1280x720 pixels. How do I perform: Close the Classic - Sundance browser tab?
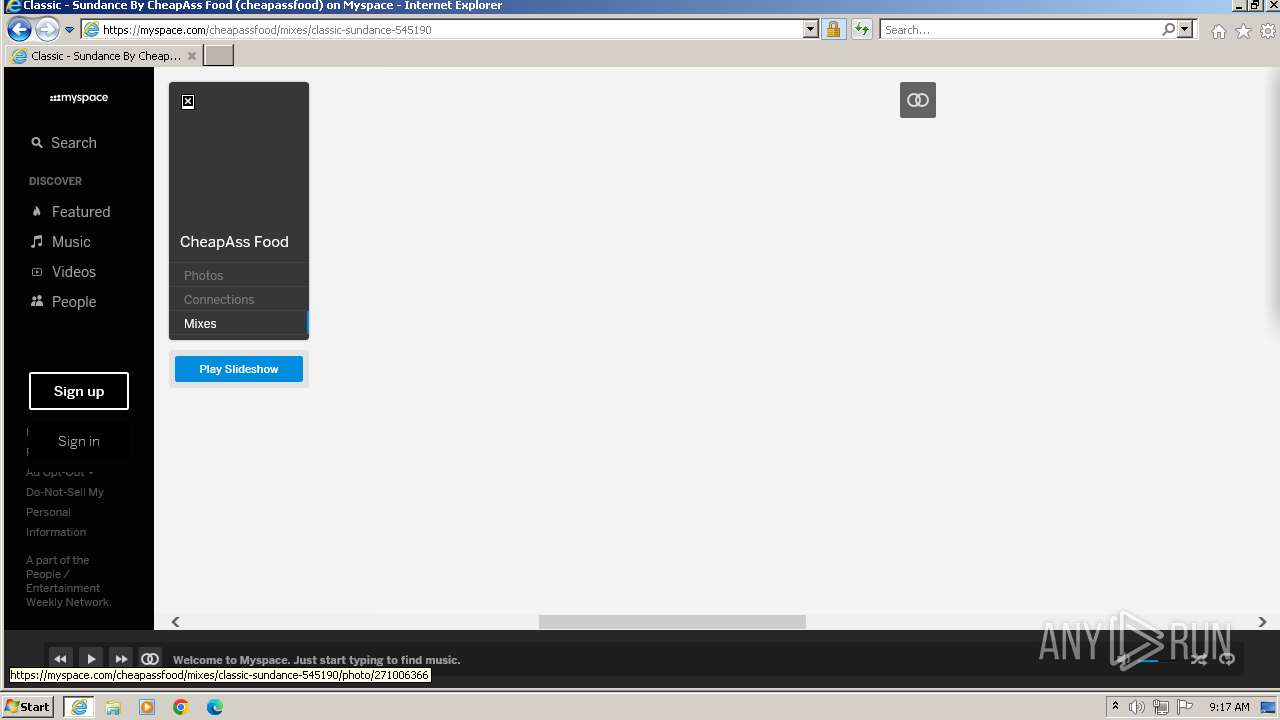(192, 56)
